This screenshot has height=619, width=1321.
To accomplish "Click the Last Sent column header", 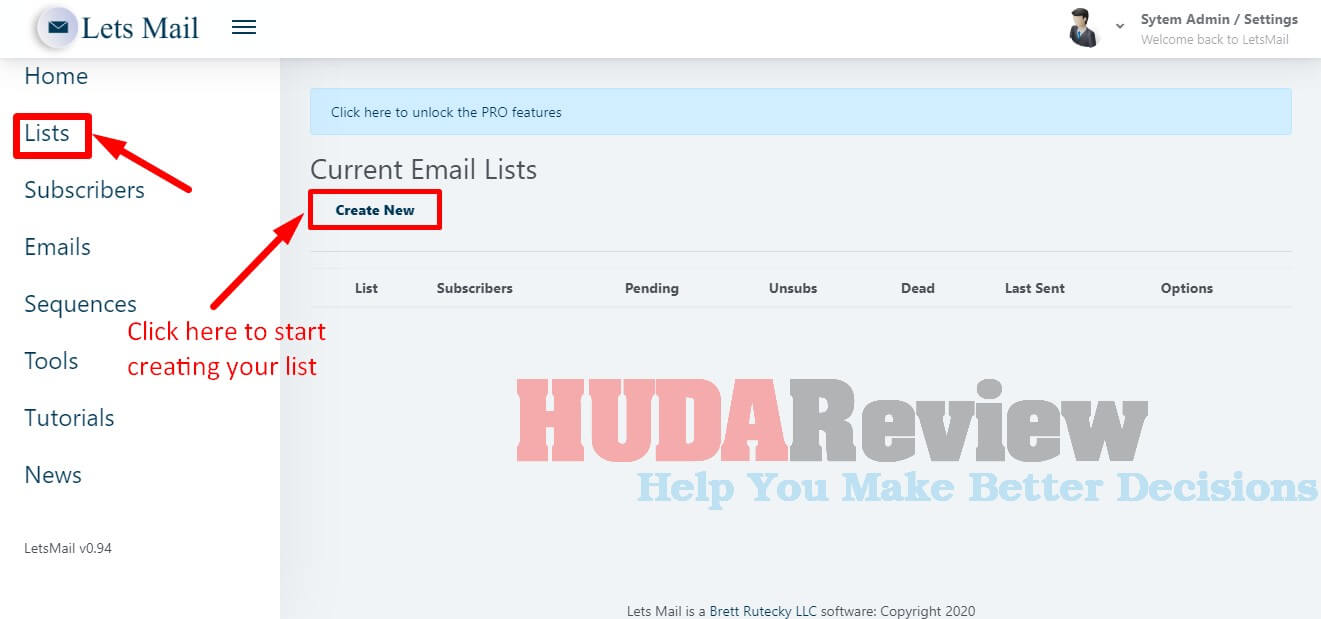I will tap(1035, 288).
